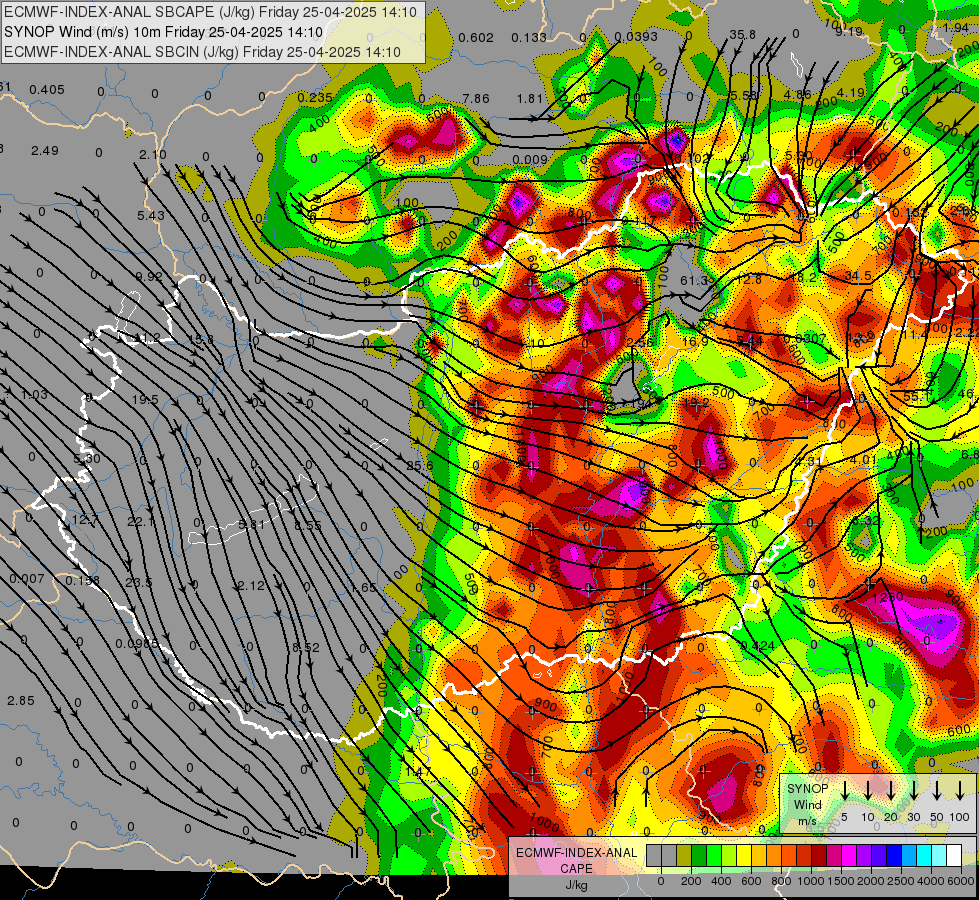Click the map value 25.6

pyautogui.click(x=420, y=465)
